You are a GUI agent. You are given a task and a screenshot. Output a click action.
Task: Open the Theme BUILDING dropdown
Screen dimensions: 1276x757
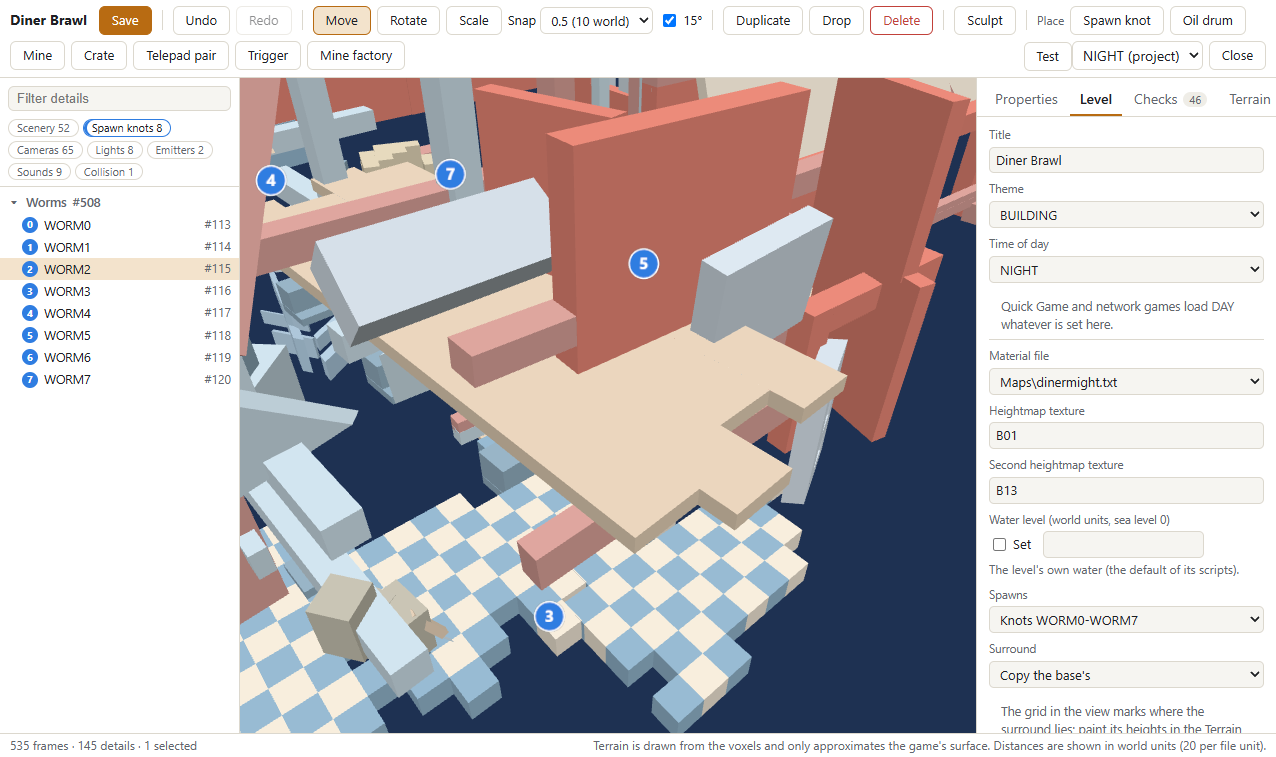point(1126,215)
